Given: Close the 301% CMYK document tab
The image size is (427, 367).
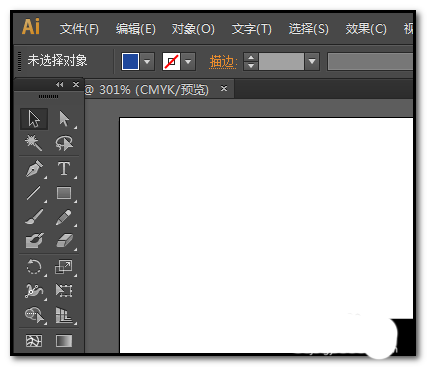Looking at the screenshot, I should click(x=224, y=89).
